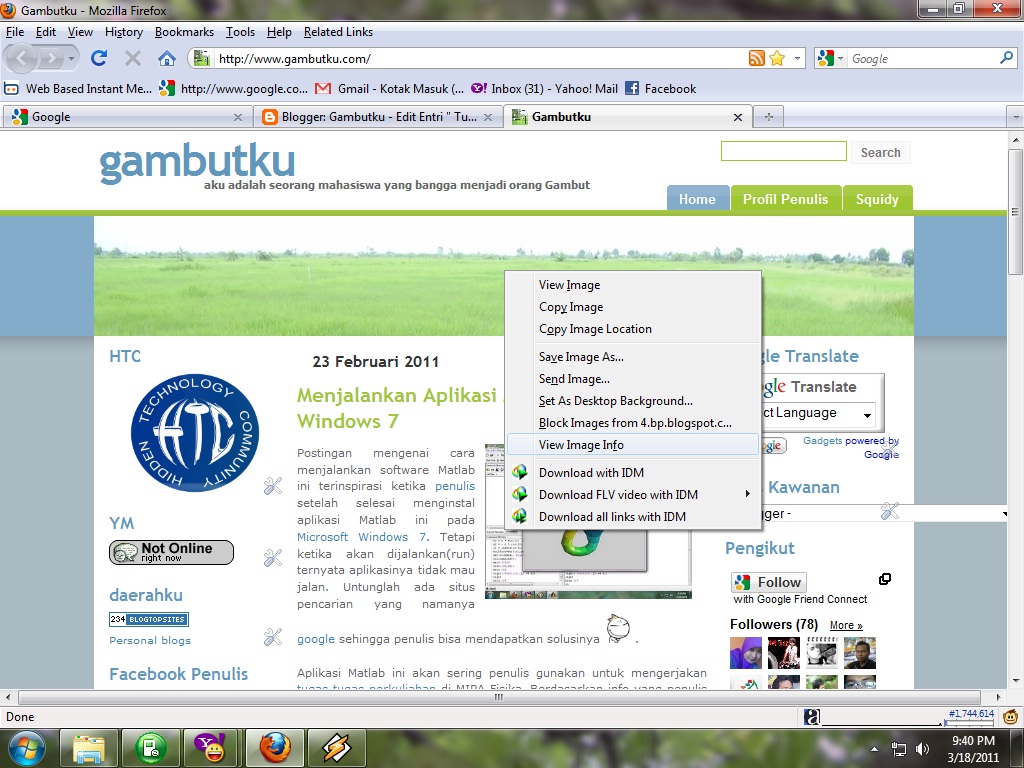Click the Follow button

pyautogui.click(x=769, y=582)
